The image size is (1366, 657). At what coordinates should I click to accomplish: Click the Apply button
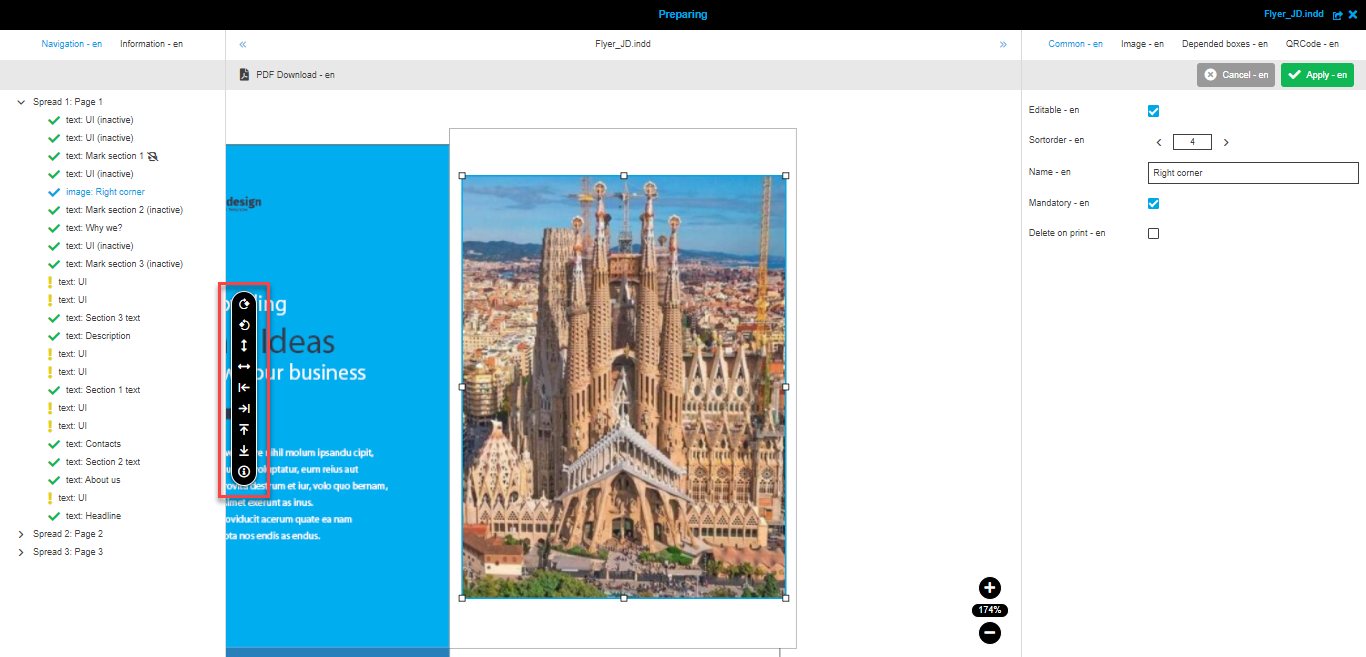coord(1317,75)
